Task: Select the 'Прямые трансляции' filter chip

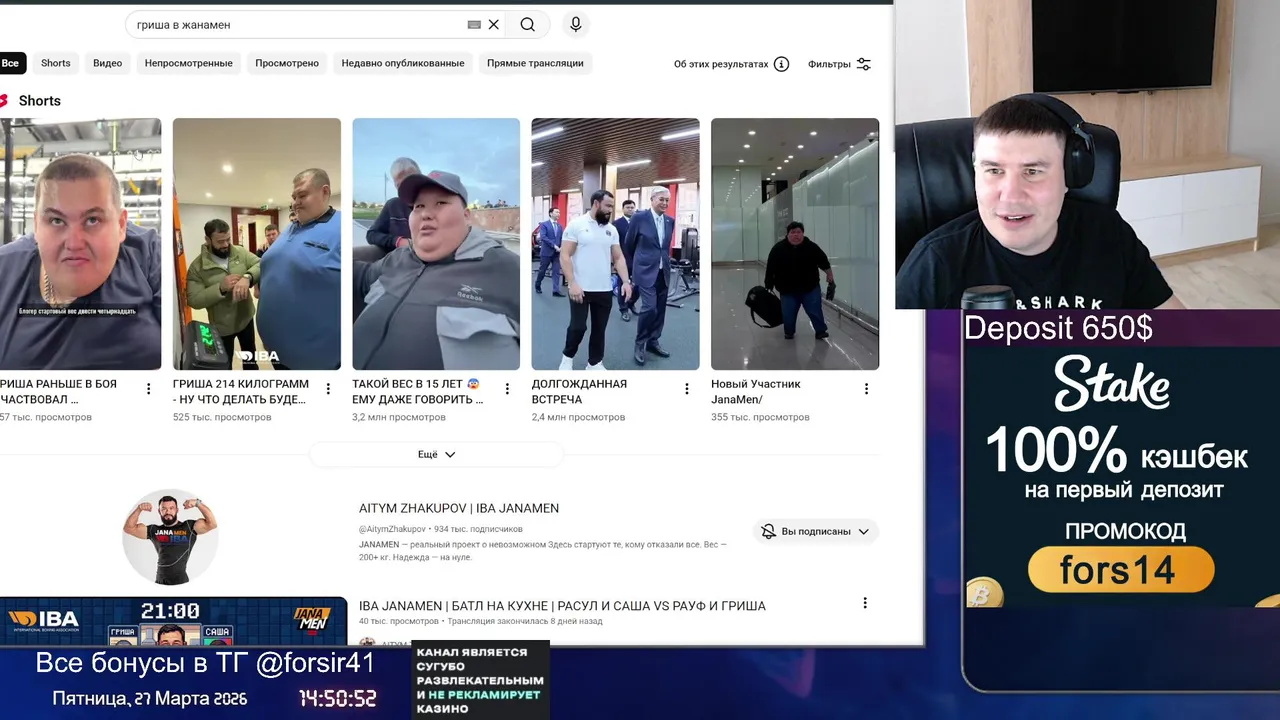Action: [535, 63]
